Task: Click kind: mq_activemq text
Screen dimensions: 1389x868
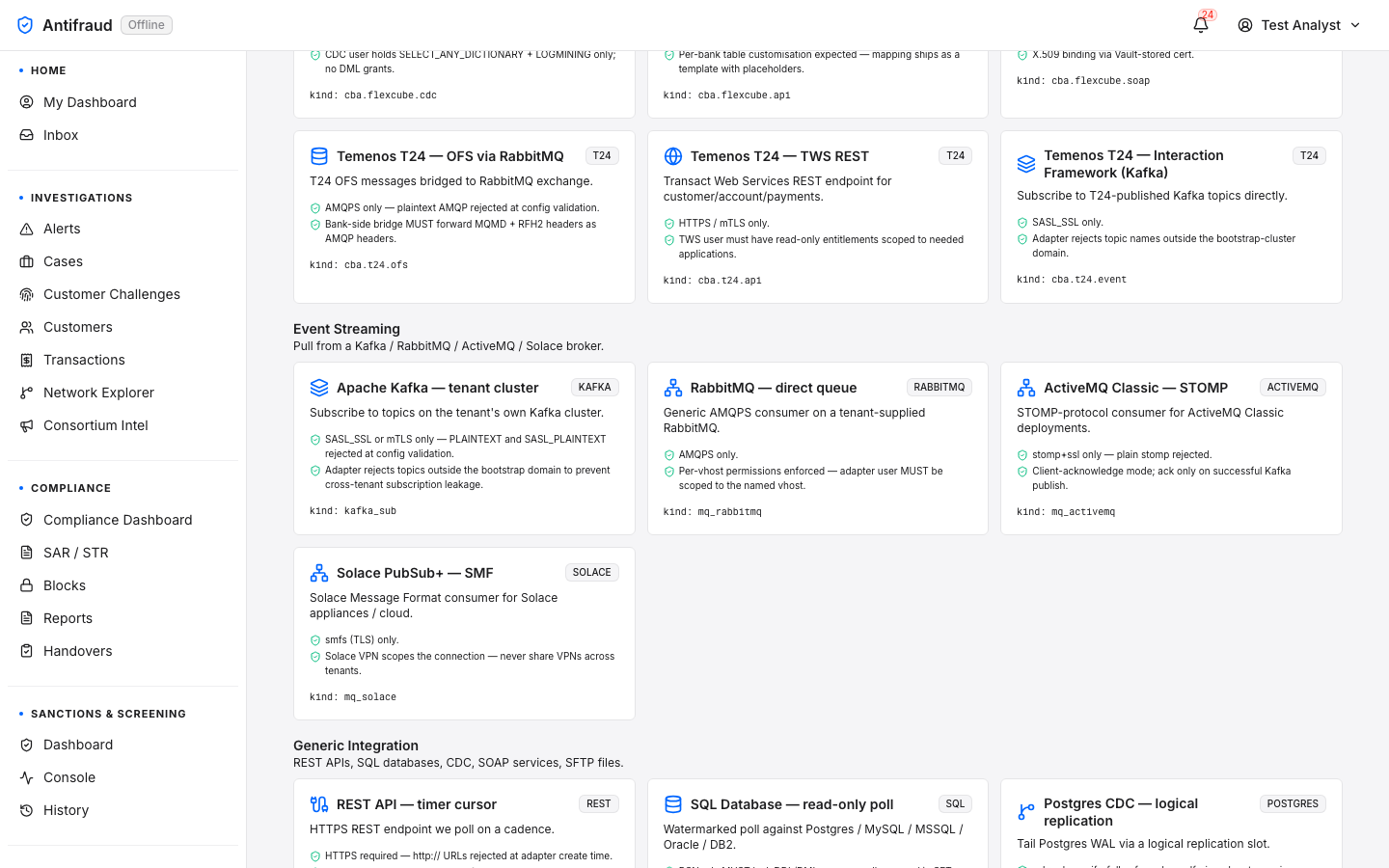Action: [x=1066, y=512]
